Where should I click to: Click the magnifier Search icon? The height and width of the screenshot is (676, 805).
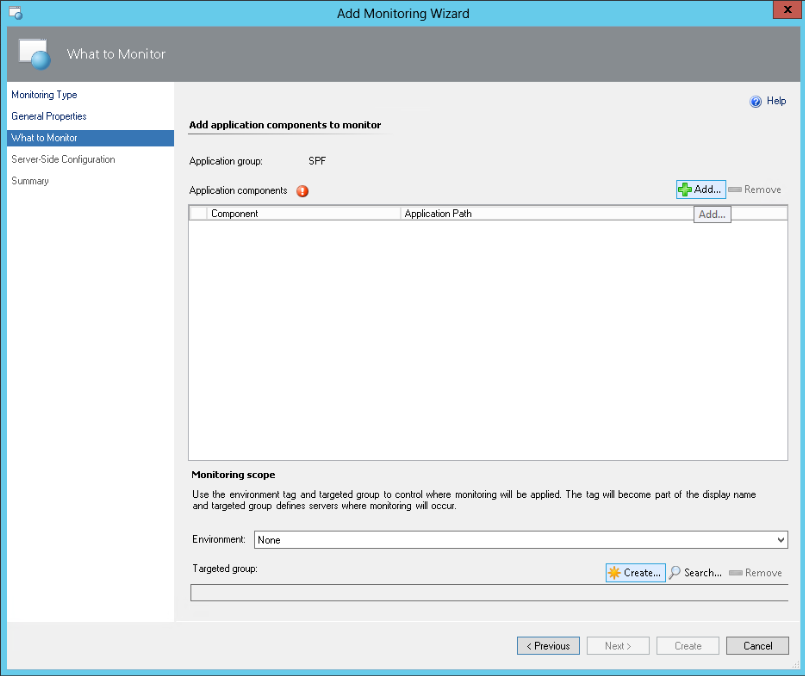coord(676,573)
